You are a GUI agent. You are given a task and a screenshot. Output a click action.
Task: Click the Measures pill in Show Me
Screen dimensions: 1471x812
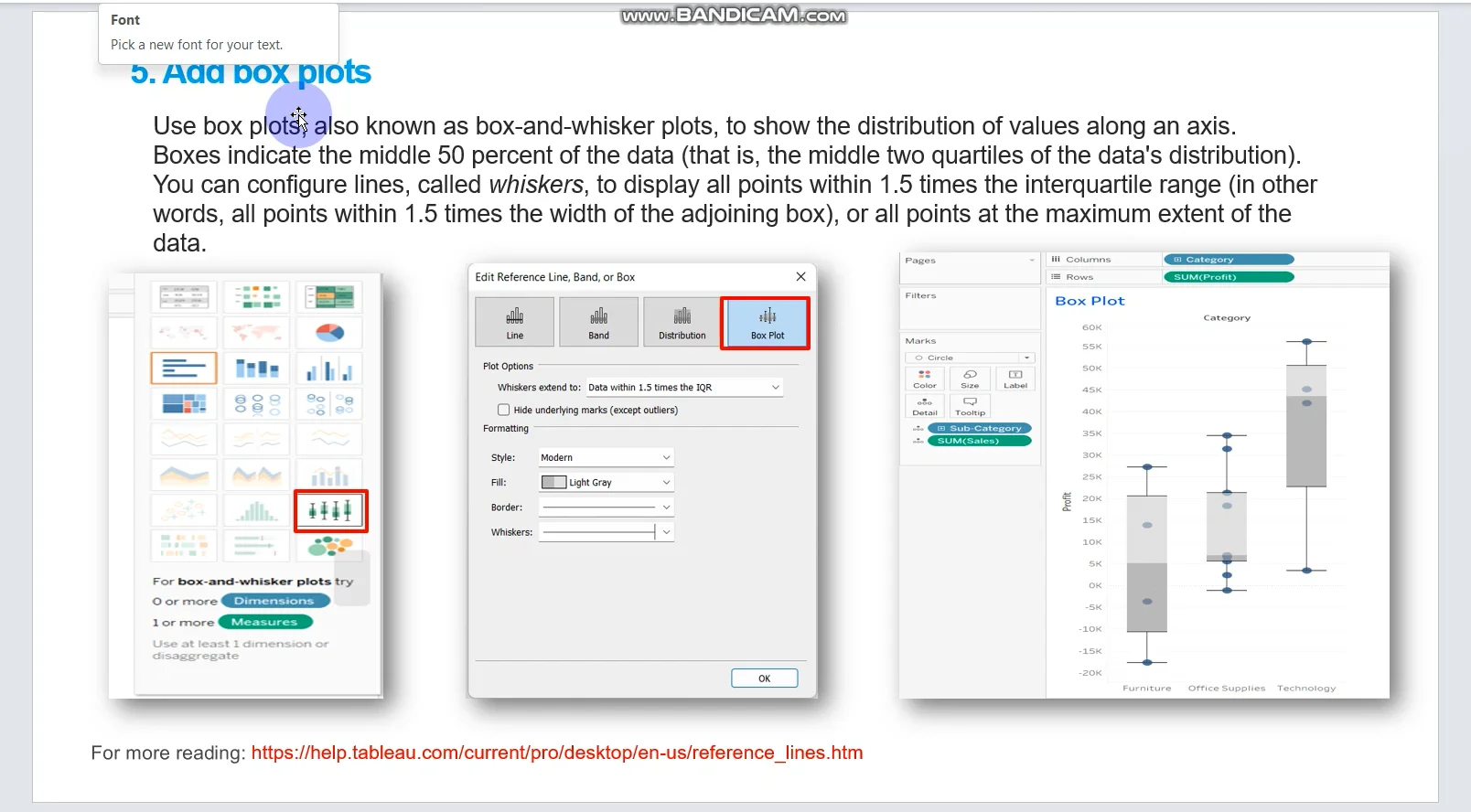[265, 622]
